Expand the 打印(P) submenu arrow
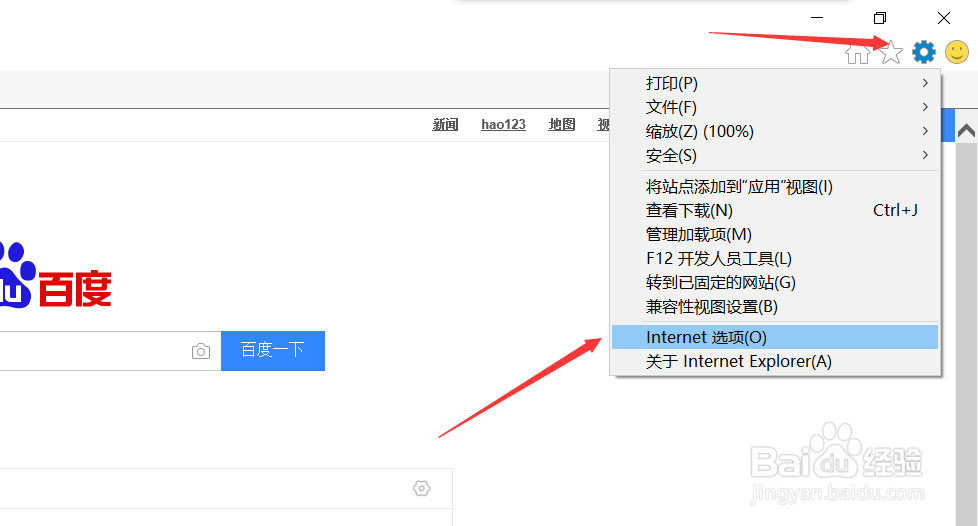978x526 pixels. pyautogui.click(x=925, y=83)
